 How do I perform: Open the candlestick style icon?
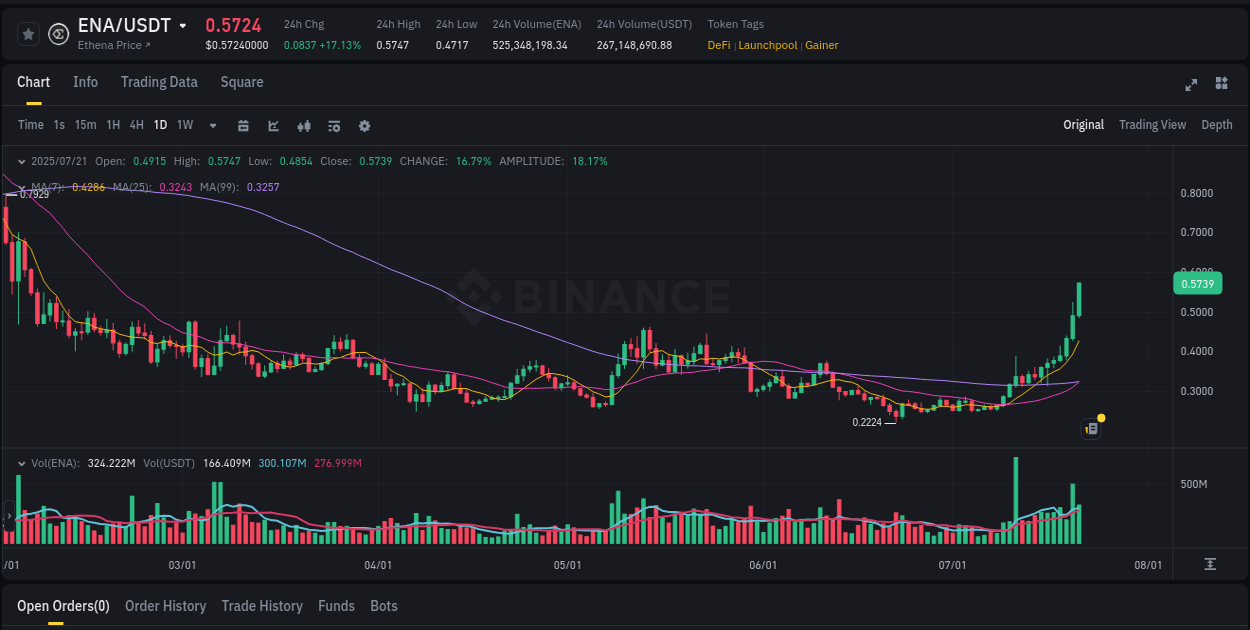pos(303,126)
